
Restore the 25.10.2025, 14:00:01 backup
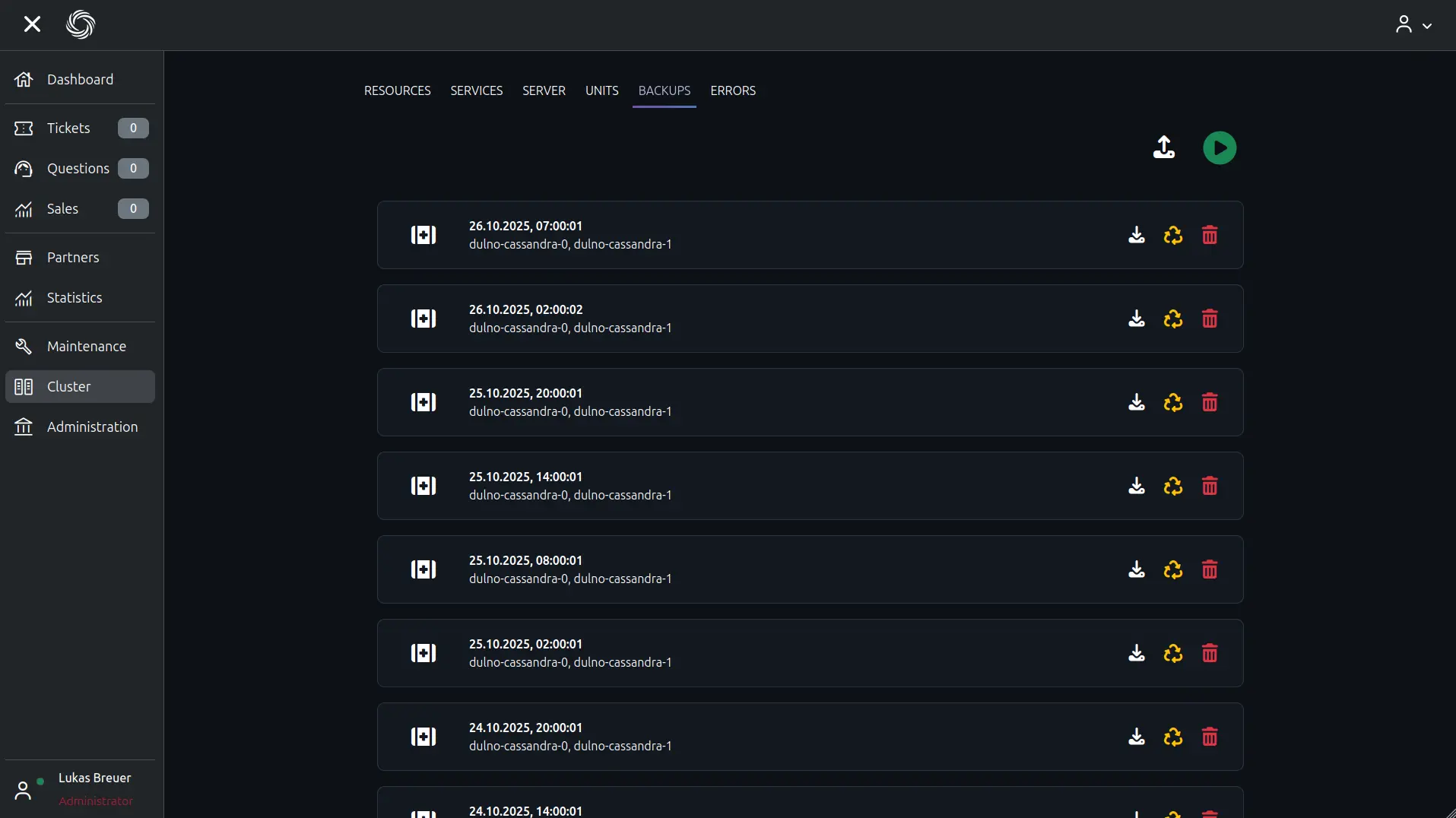click(1172, 486)
